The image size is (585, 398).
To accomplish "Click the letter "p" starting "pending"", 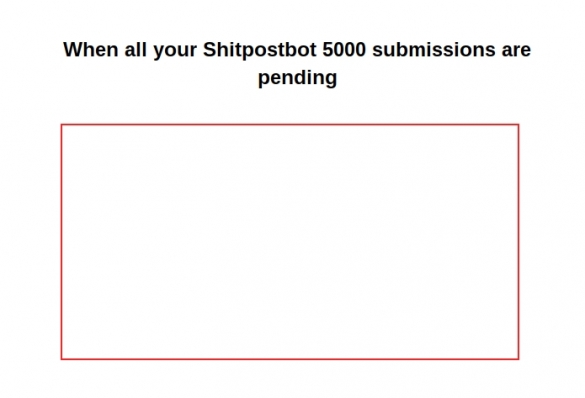I will [x=263, y=80].
